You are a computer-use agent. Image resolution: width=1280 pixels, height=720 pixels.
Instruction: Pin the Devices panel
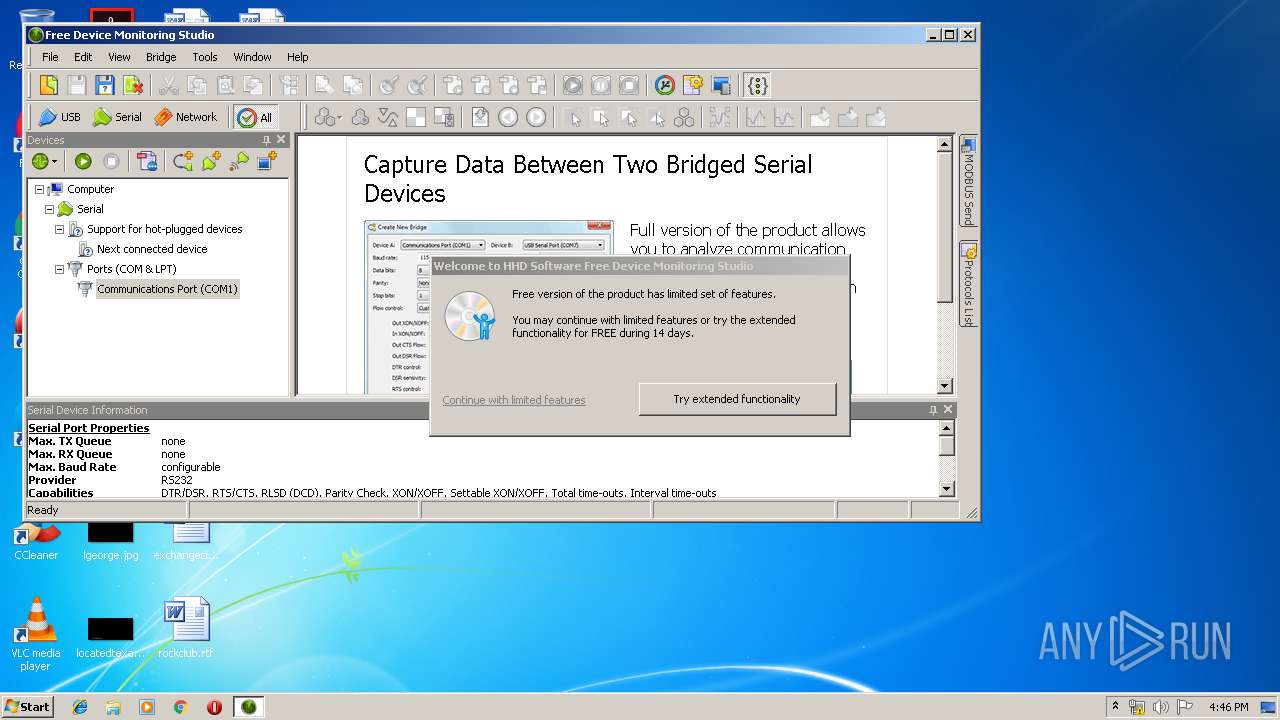(x=266, y=140)
